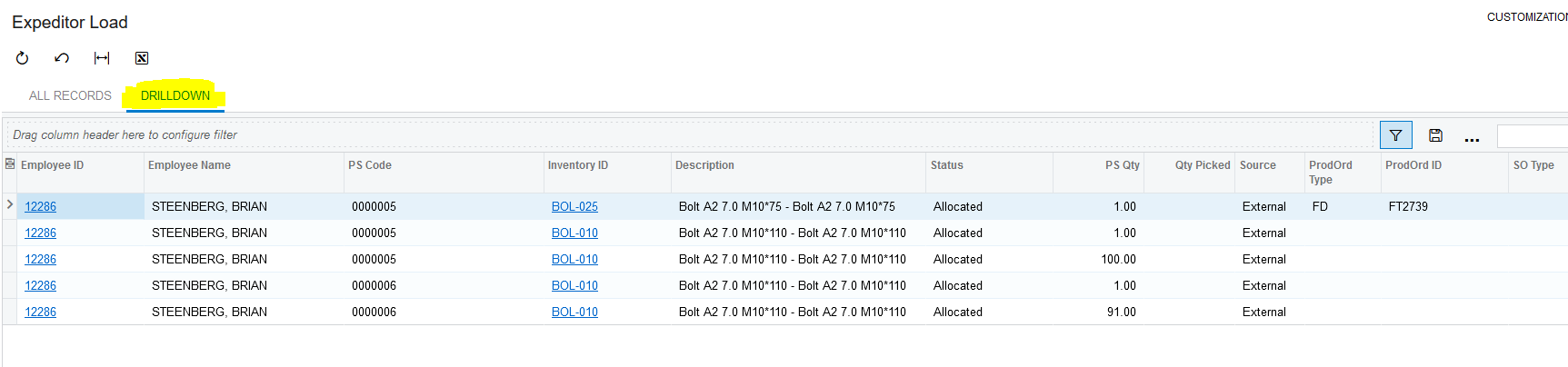The image size is (1568, 367).
Task: Open employee 12286 link in first row
Action: click(40, 206)
